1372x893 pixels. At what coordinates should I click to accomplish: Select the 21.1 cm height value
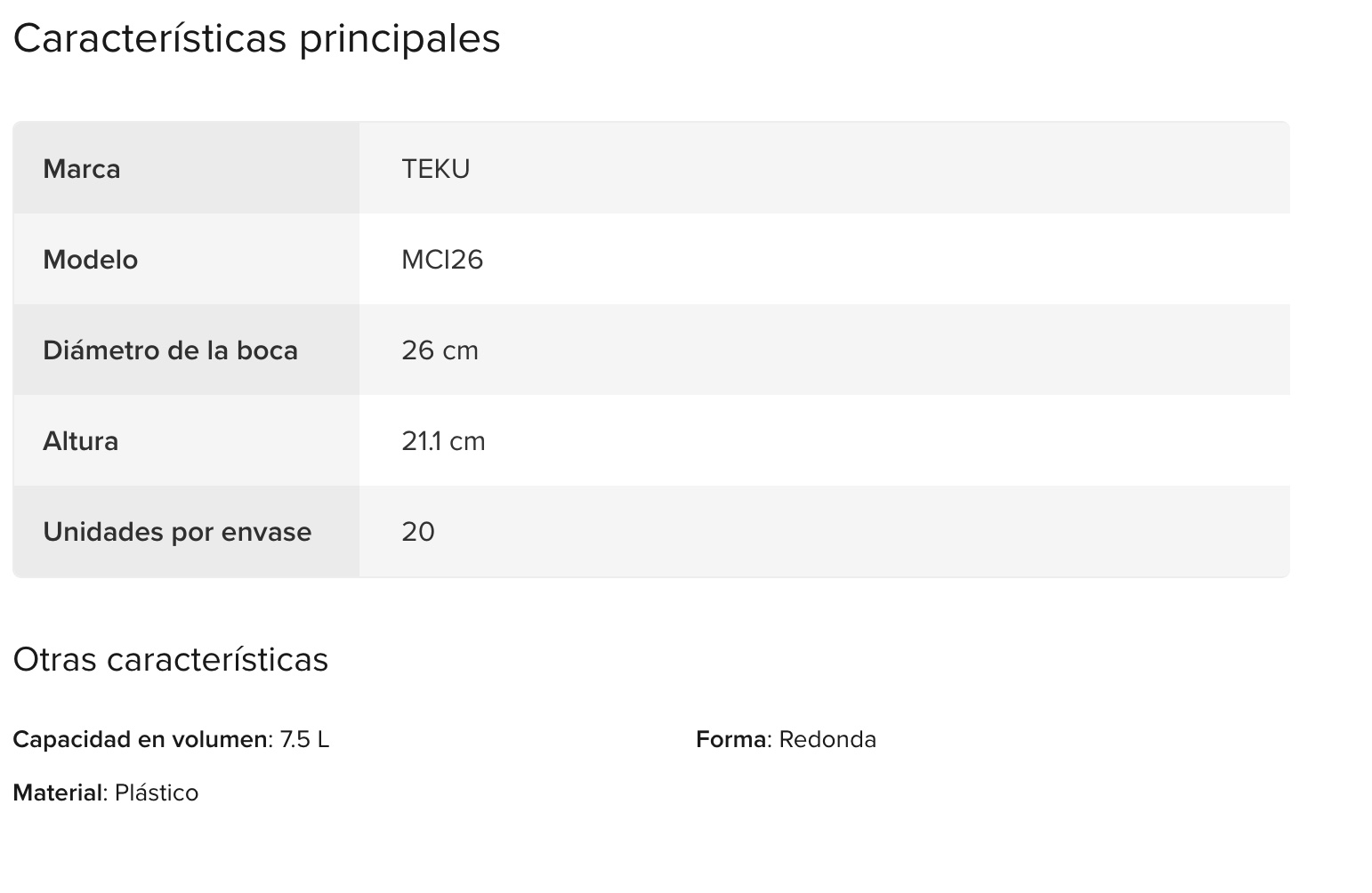click(443, 441)
